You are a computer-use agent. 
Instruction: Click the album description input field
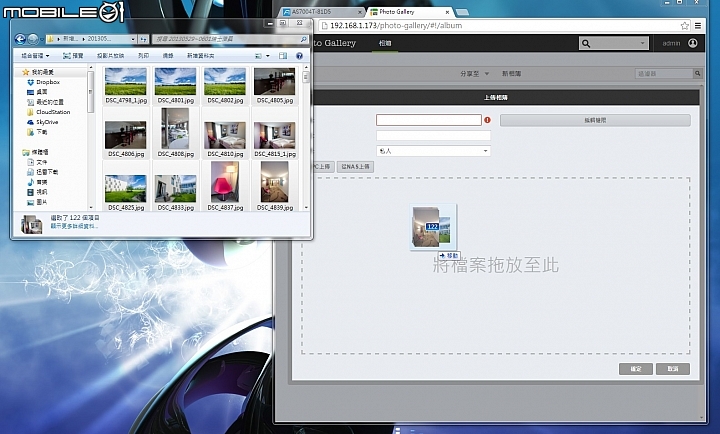click(433, 135)
